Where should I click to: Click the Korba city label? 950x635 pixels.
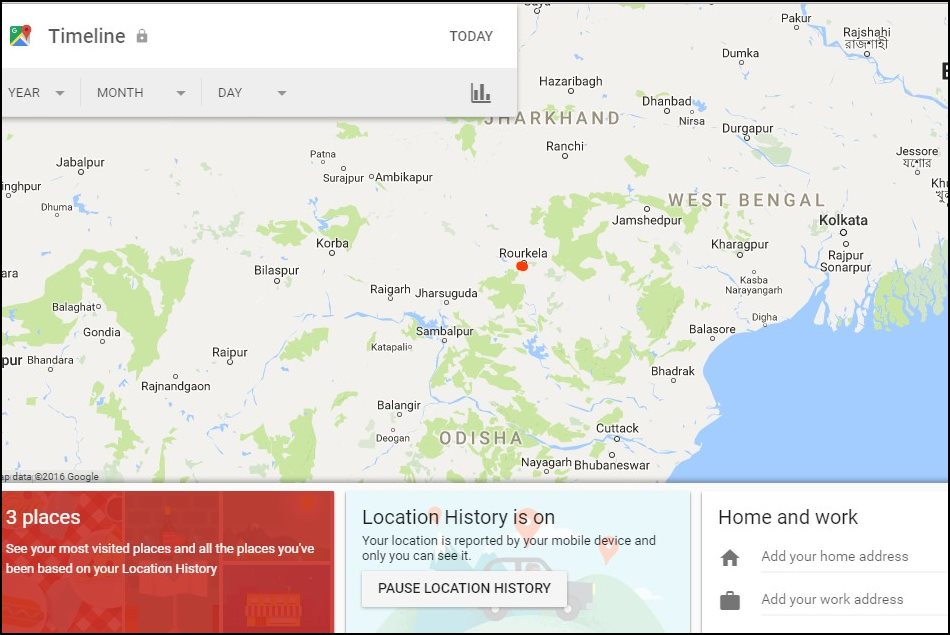tap(332, 243)
